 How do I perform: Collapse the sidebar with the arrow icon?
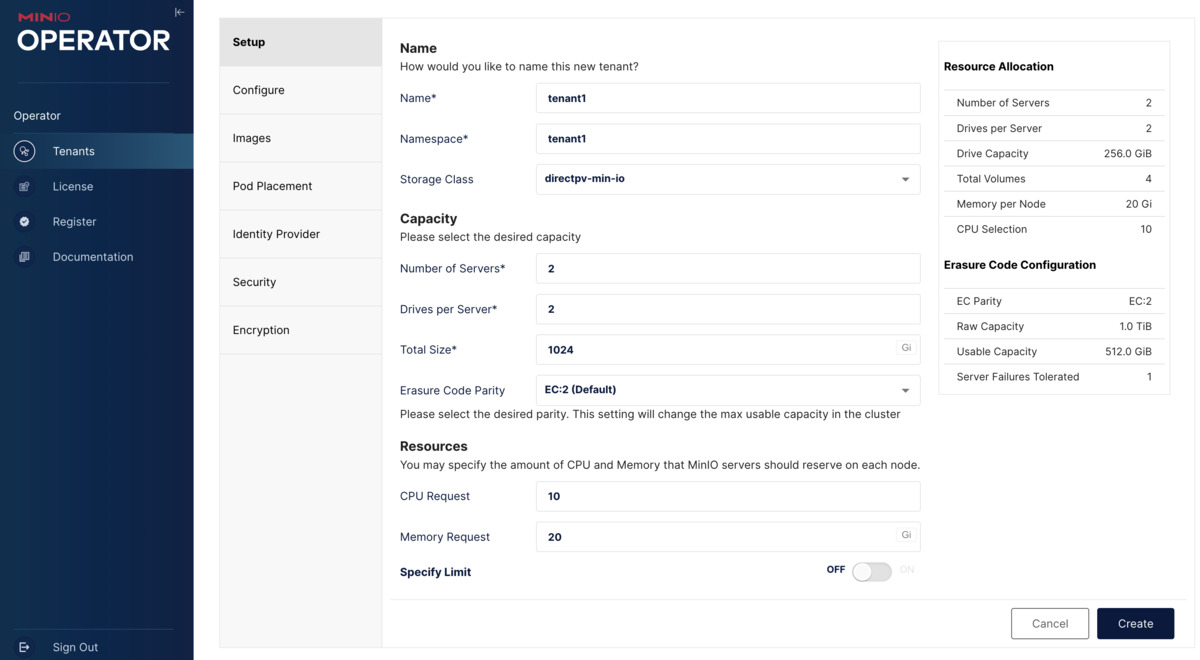tap(179, 12)
